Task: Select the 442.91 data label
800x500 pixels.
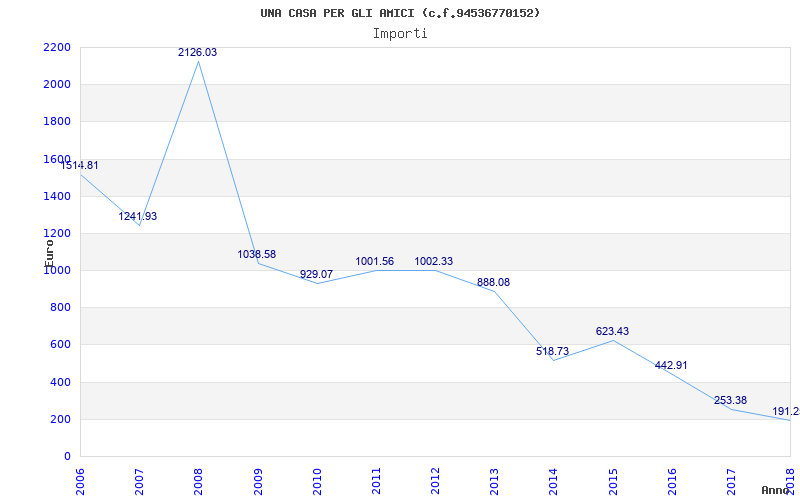Action: (671, 365)
